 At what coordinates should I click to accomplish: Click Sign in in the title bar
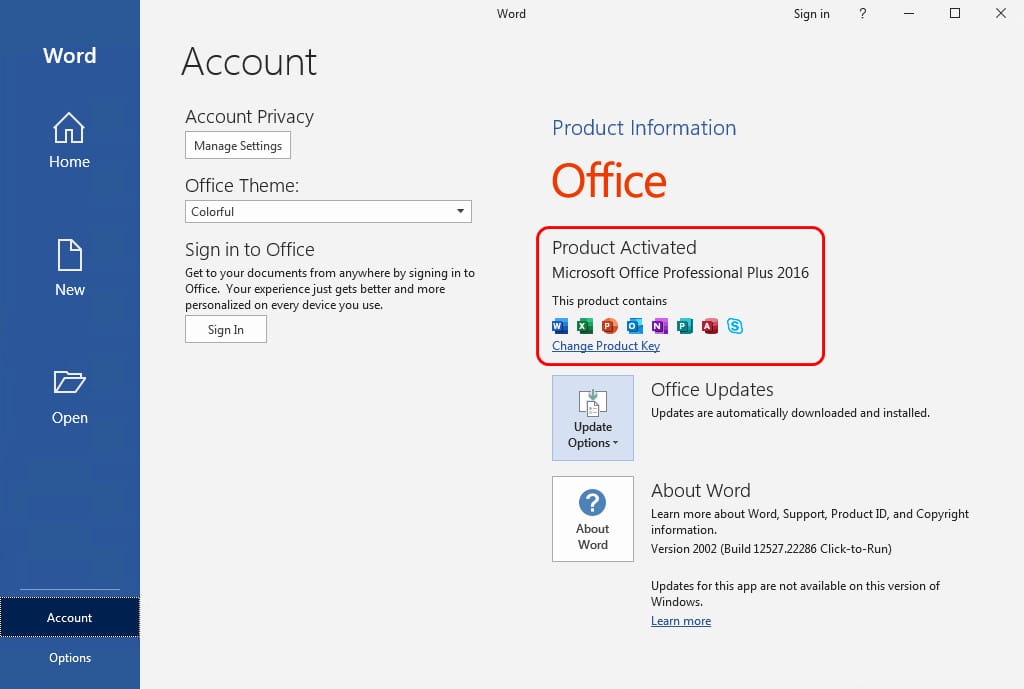pos(811,14)
